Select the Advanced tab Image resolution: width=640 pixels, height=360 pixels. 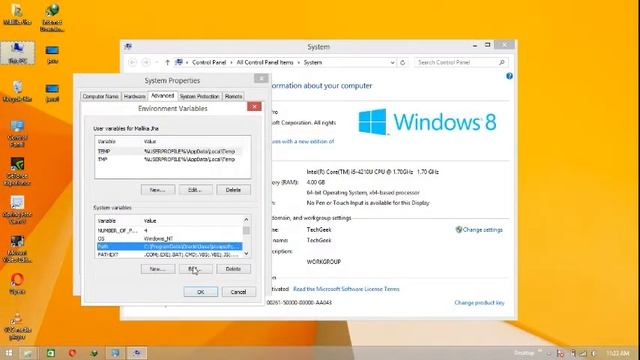point(162,96)
